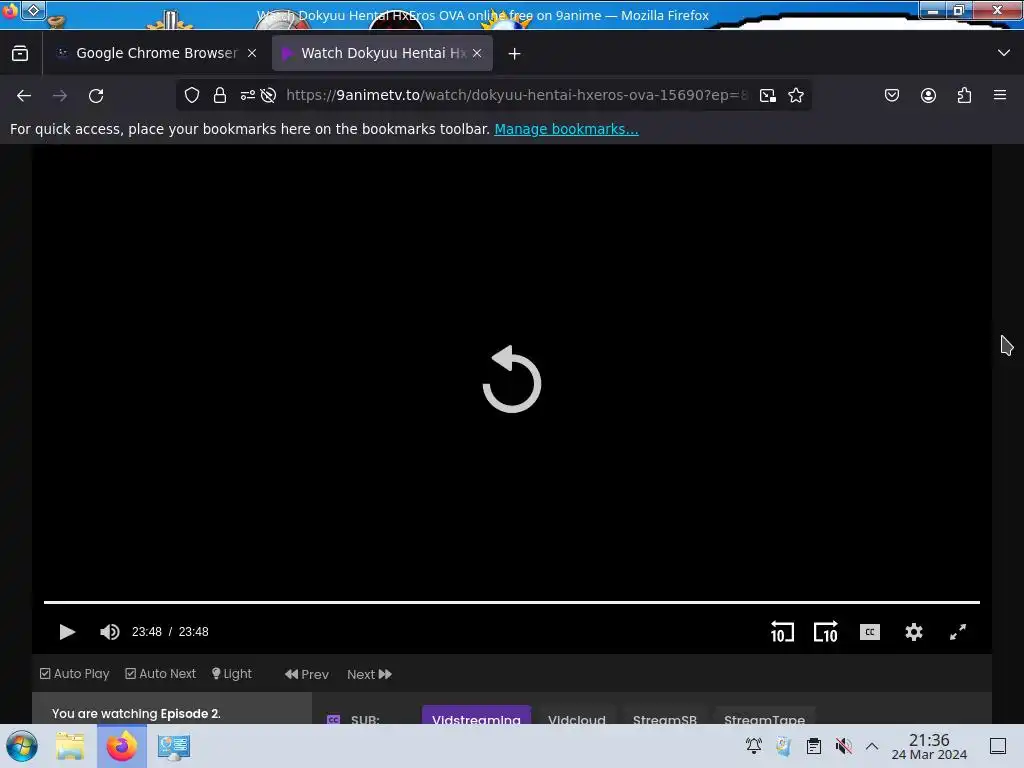Viewport: 1024px width, 768px height.
Task: Click the replay icon in video center
Action: pos(511,379)
